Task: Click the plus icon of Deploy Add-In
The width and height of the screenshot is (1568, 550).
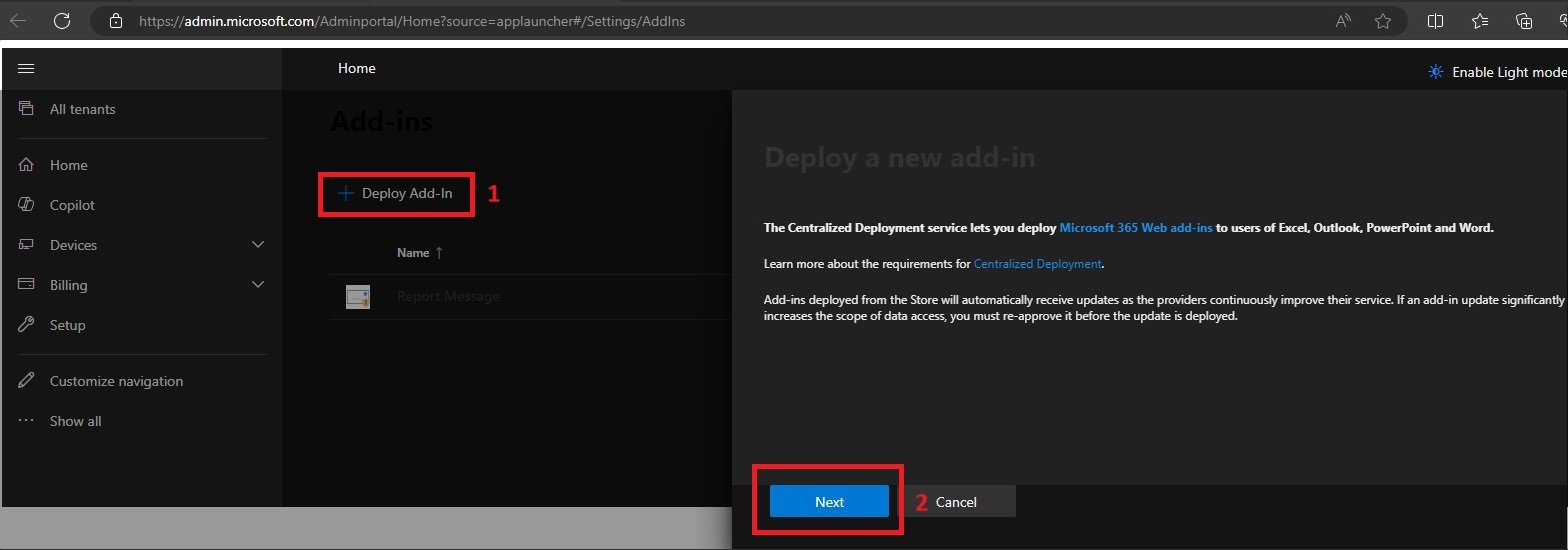Action: point(346,193)
